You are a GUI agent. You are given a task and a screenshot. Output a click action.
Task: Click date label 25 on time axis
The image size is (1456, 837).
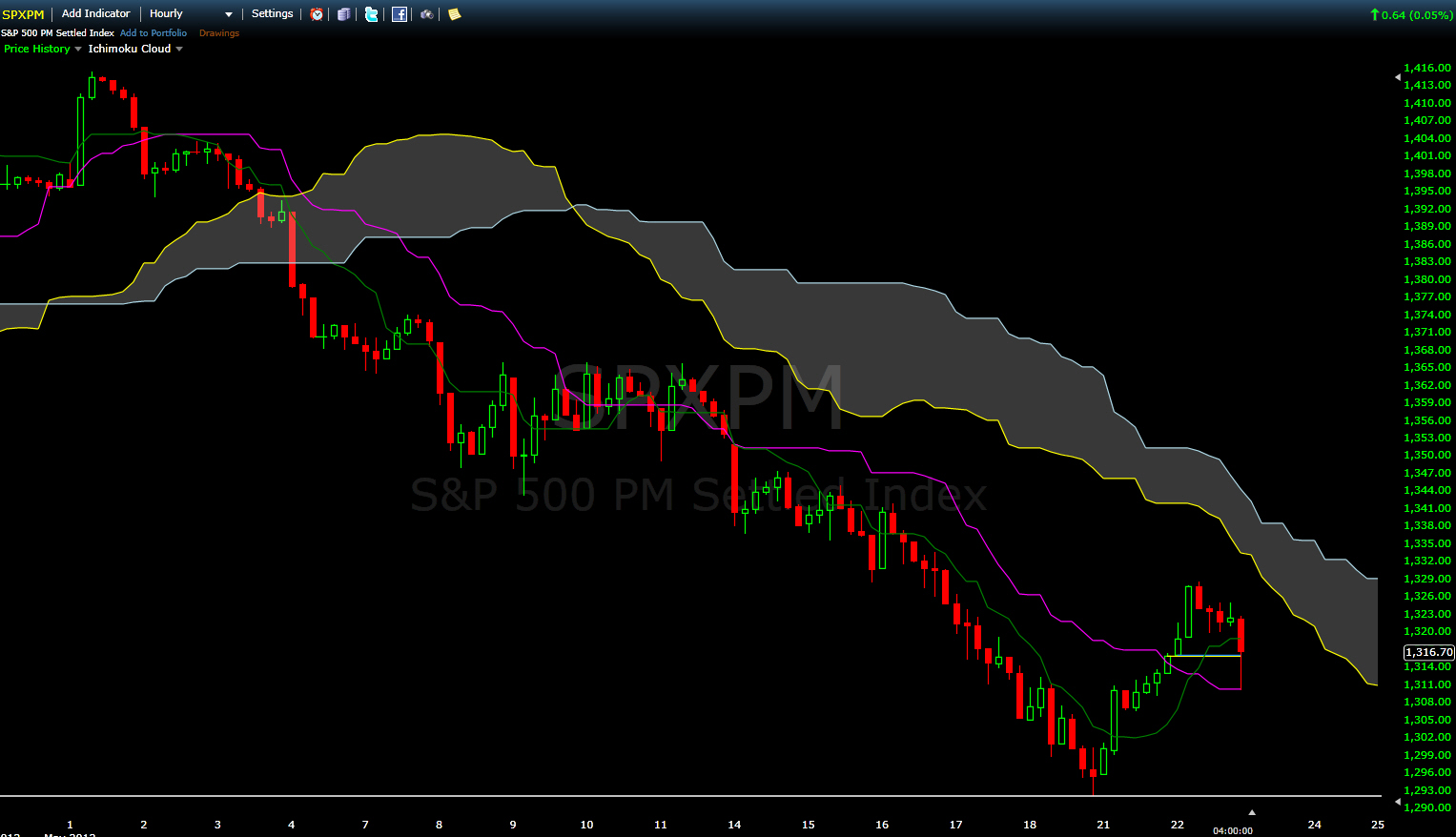click(x=1377, y=825)
